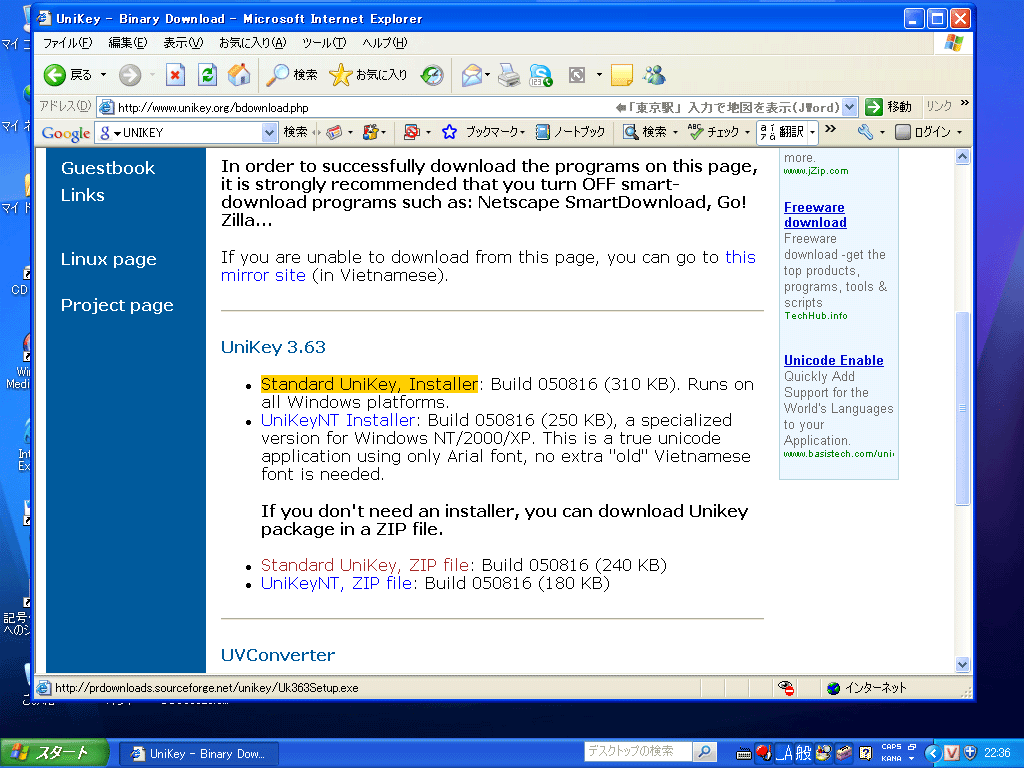1024x768 pixels.
Task: Toggle IME input mode 'A' button
Action: pyautogui.click(x=784, y=754)
